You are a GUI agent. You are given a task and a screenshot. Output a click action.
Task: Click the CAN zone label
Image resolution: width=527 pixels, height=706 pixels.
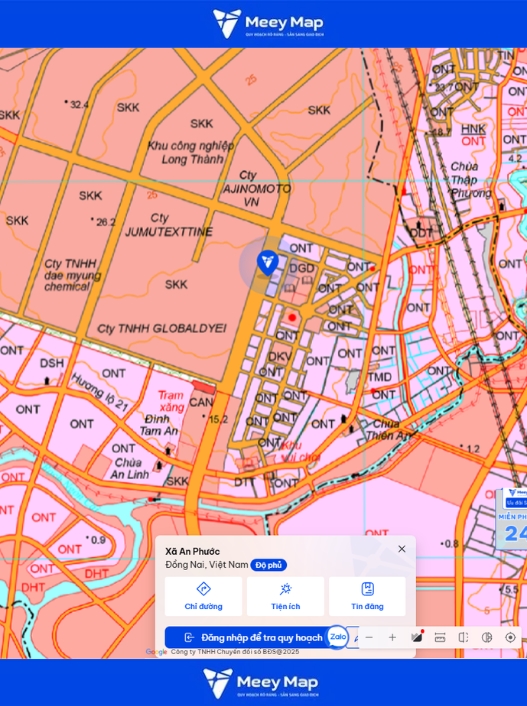201,402
